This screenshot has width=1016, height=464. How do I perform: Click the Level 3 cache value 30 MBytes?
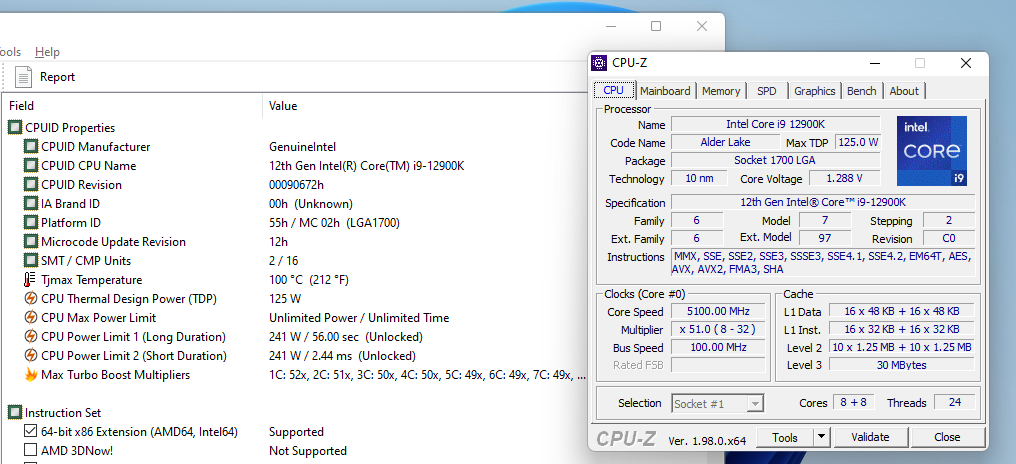point(901,365)
